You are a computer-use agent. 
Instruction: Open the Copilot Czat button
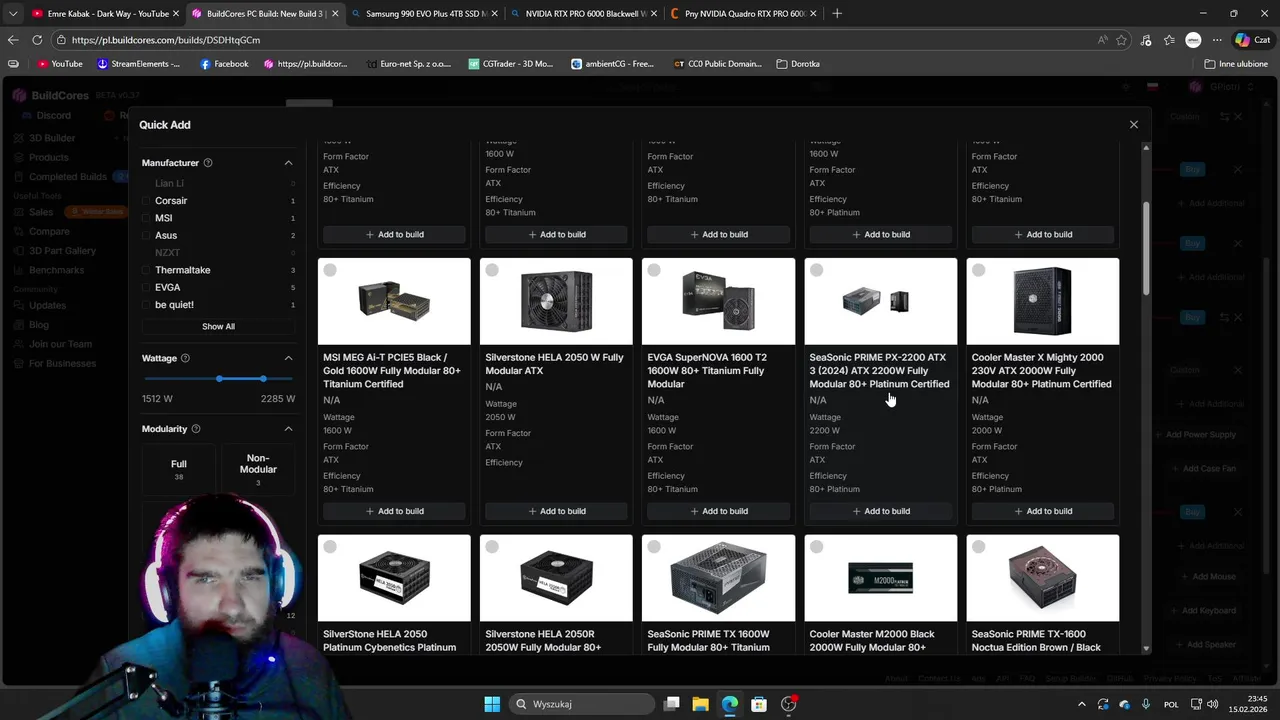click(1253, 40)
